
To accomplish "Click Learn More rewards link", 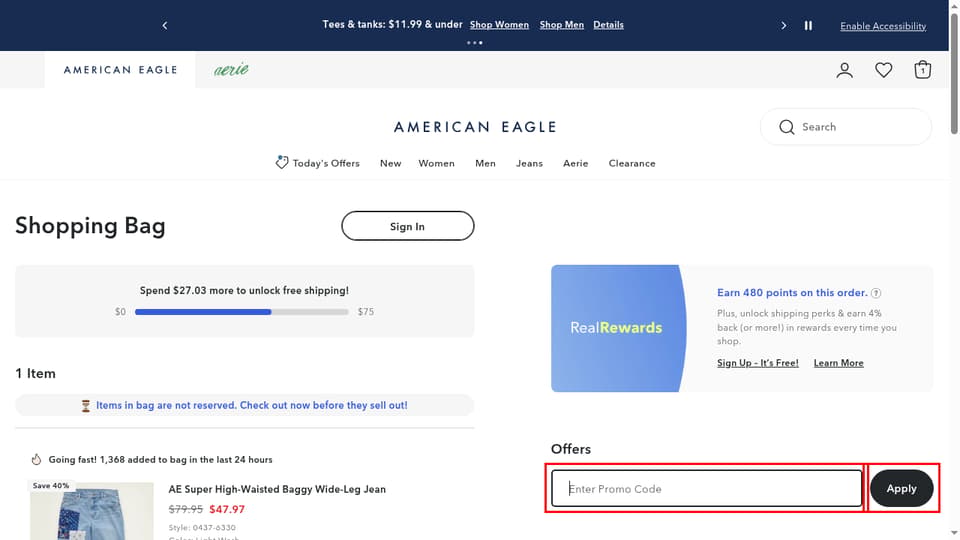I will 838,363.
